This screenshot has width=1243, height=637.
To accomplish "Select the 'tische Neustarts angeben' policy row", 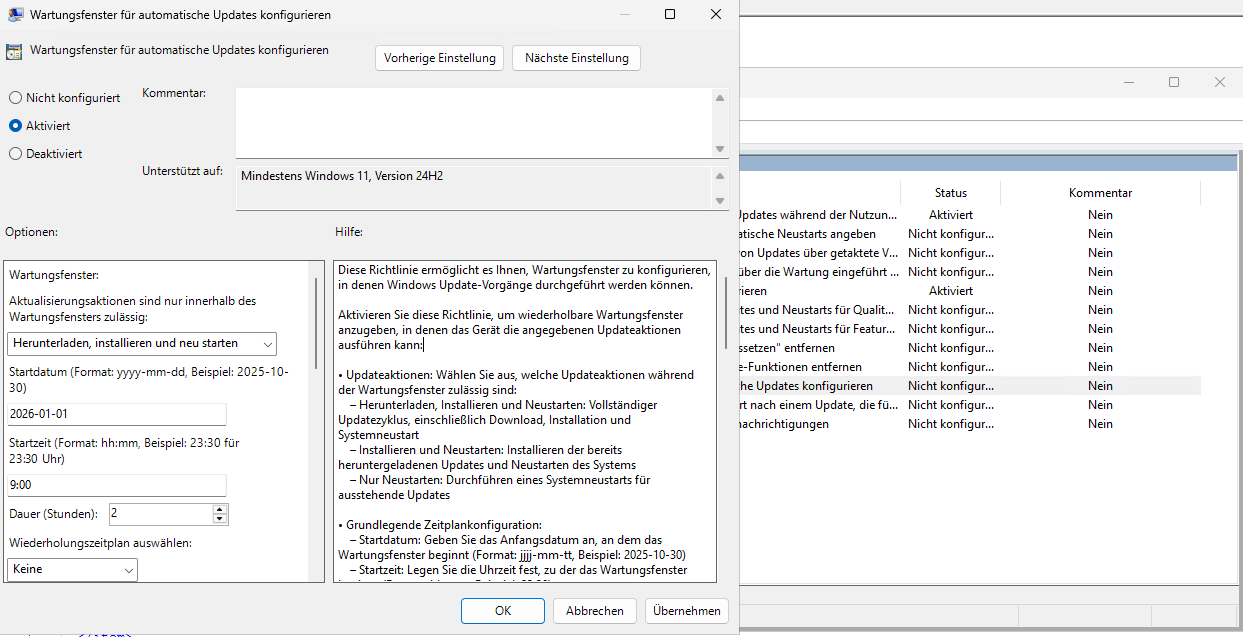I will tap(968, 234).
